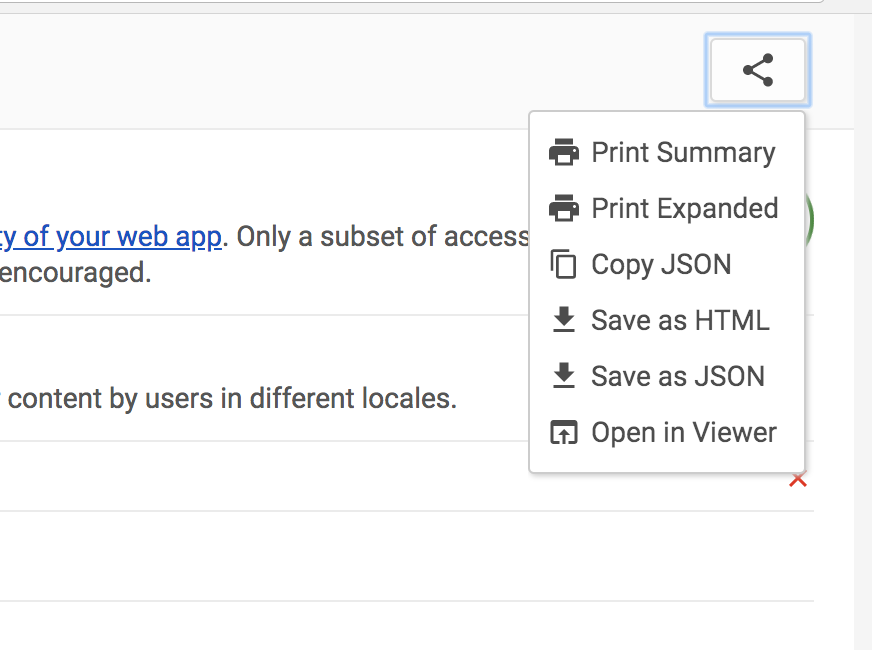This screenshot has height=650, width=872.
Task: Click the printer icon beside Print Summary
Action: 564,153
